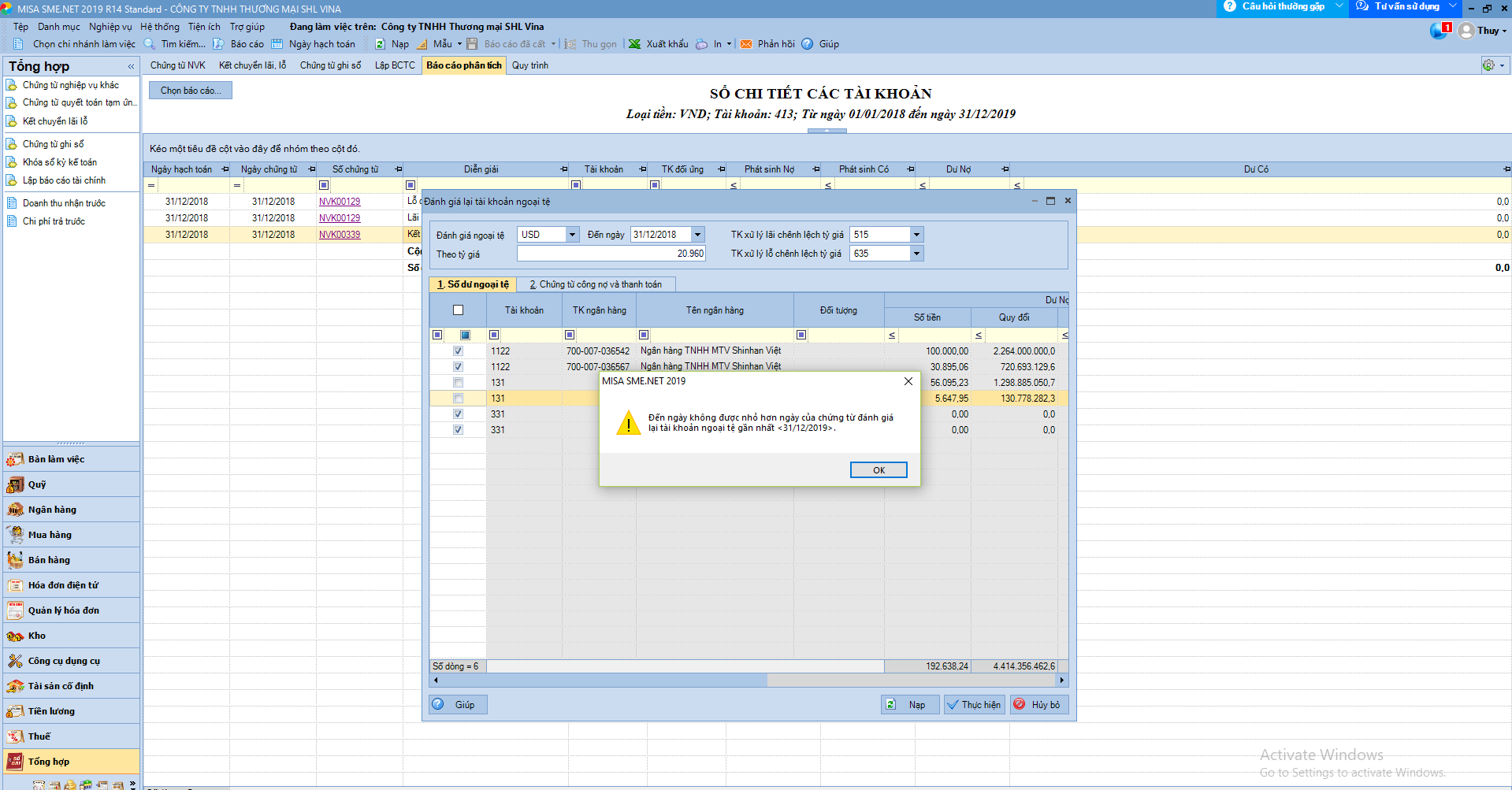Click OK in the MISA warning dialog

point(879,470)
